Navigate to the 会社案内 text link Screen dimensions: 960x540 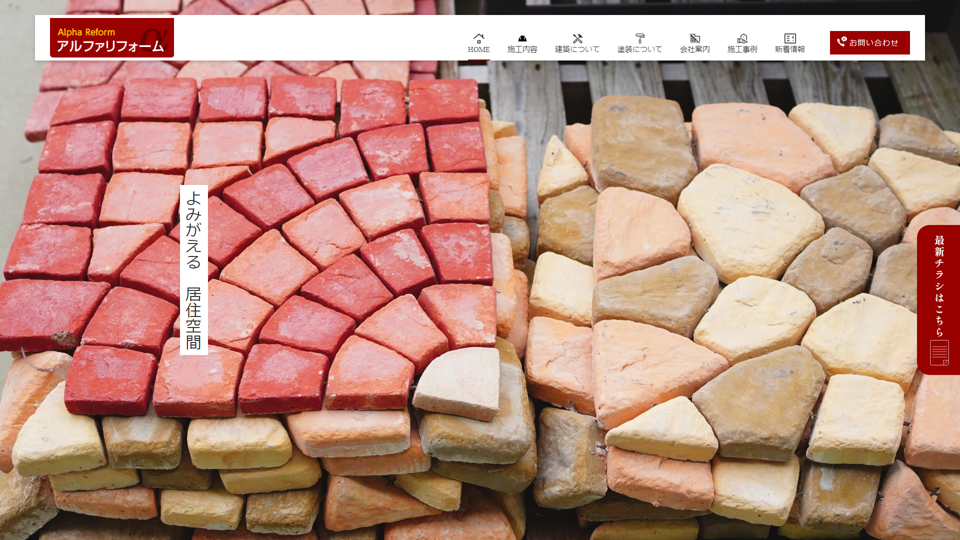695,49
